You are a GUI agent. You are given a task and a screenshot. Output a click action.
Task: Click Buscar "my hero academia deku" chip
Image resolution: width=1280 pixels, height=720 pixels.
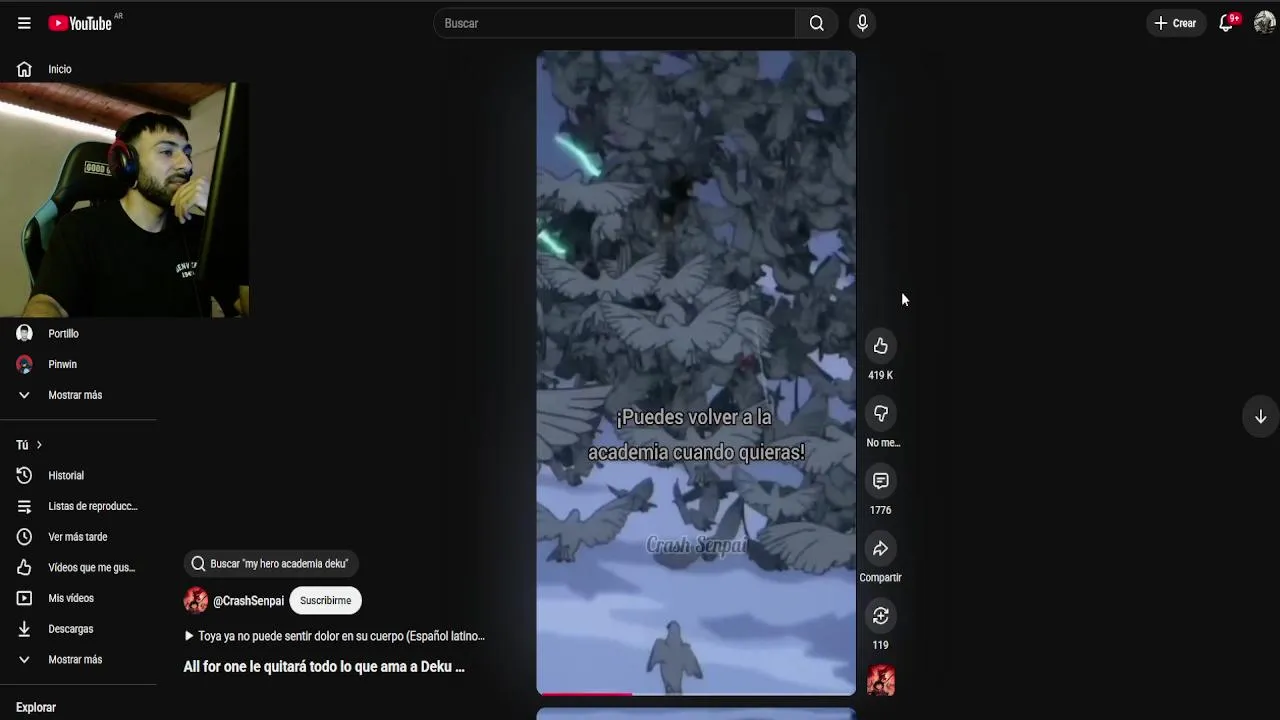(x=270, y=564)
